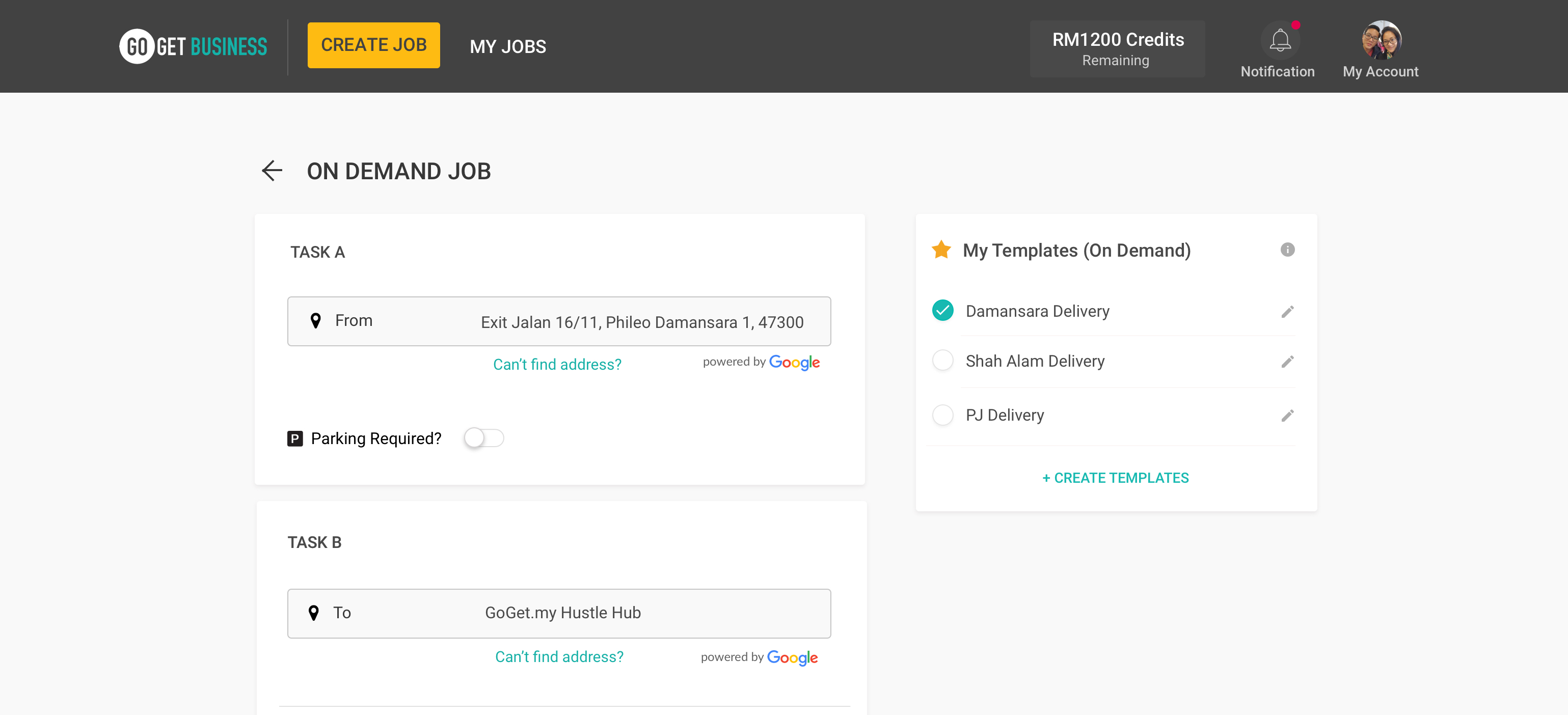Click the GoGet Business logo
Viewport: 1568px width, 715px height.
point(194,46)
